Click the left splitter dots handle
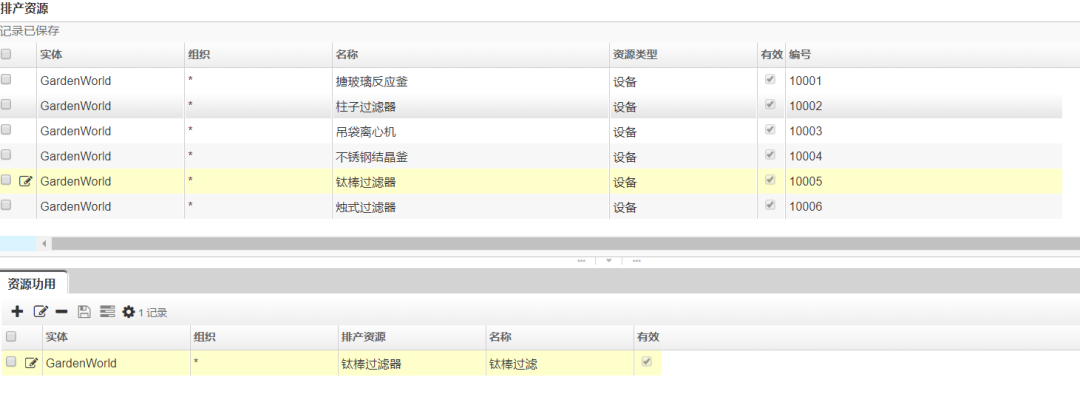The width and height of the screenshot is (1080, 394). point(581,261)
